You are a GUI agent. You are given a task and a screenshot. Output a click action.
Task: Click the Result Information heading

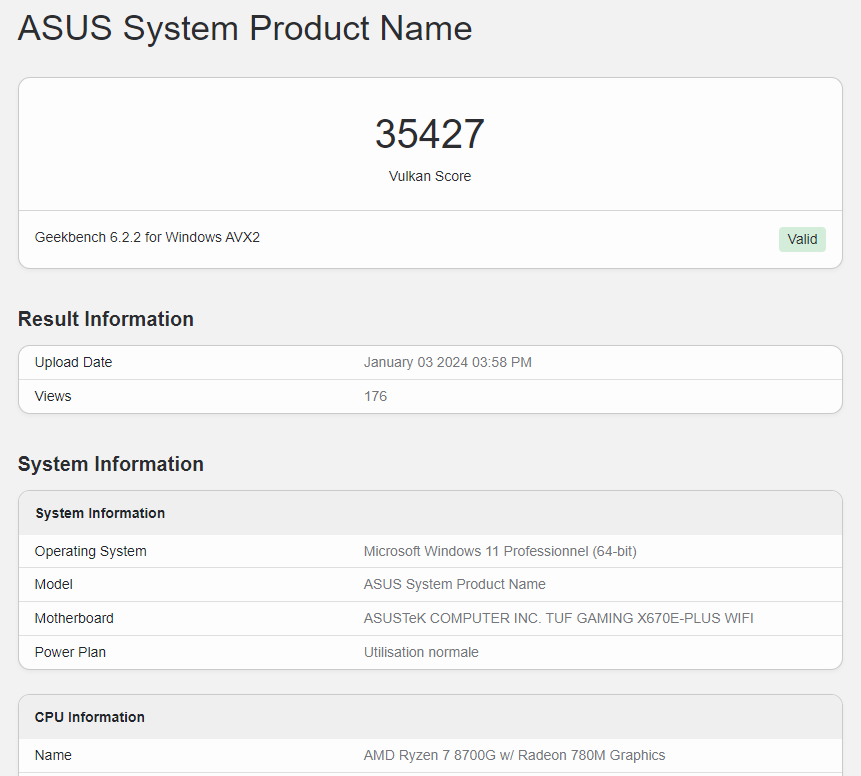click(106, 319)
